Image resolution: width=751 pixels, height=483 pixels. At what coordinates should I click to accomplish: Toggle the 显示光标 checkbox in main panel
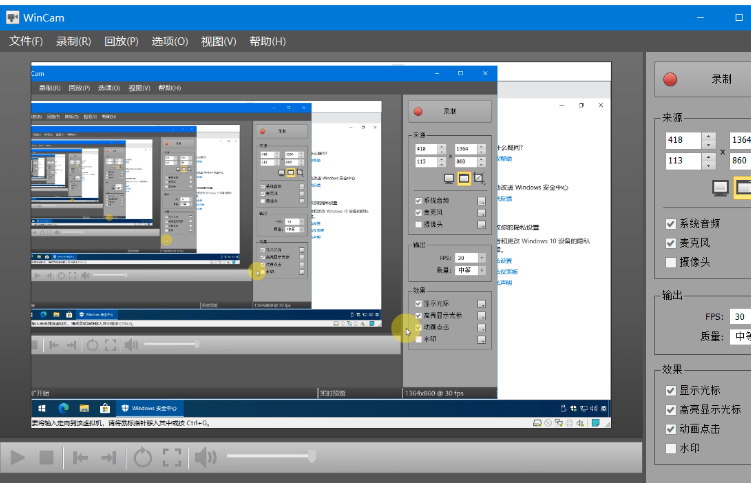pyautogui.click(x=671, y=391)
